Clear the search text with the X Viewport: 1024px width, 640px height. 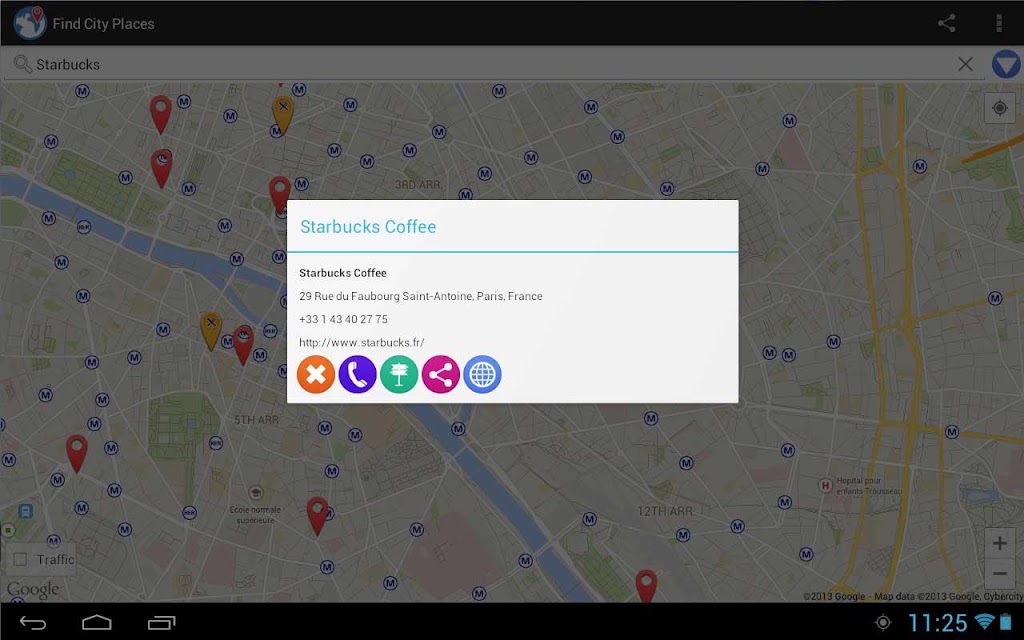pyautogui.click(x=965, y=64)
